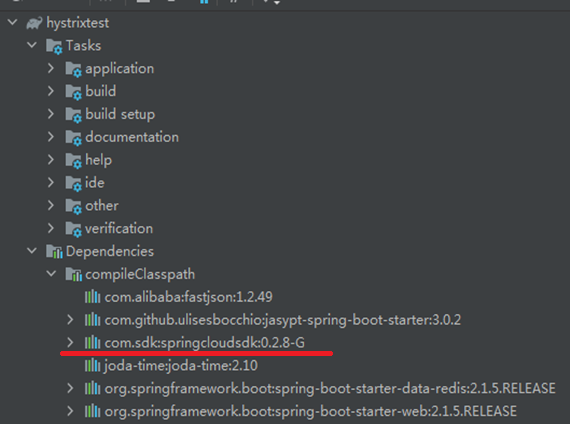Collapse the Tasks group

pos(32,45)
